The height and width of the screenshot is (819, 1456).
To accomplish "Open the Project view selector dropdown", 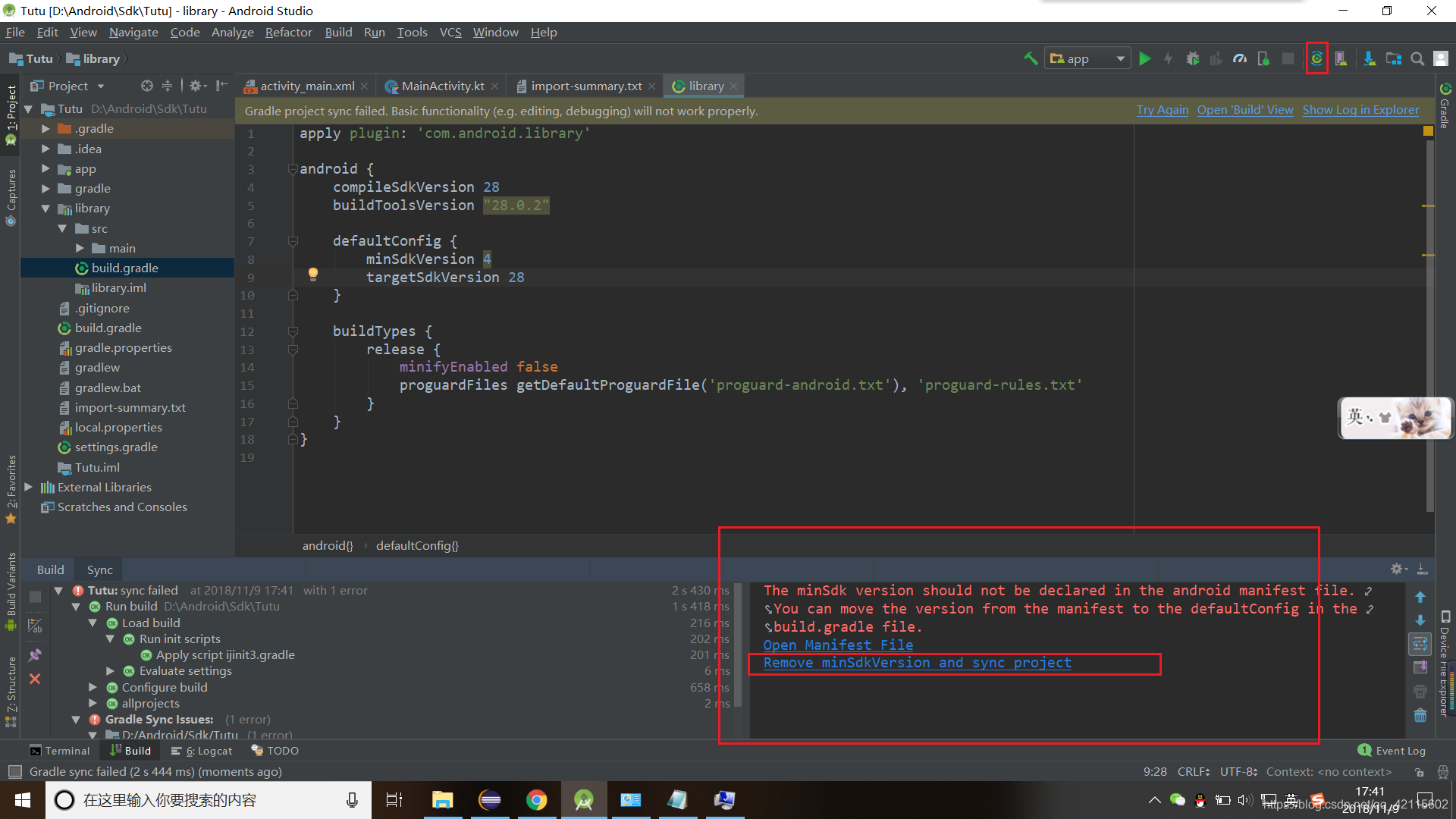I will 67,86.
